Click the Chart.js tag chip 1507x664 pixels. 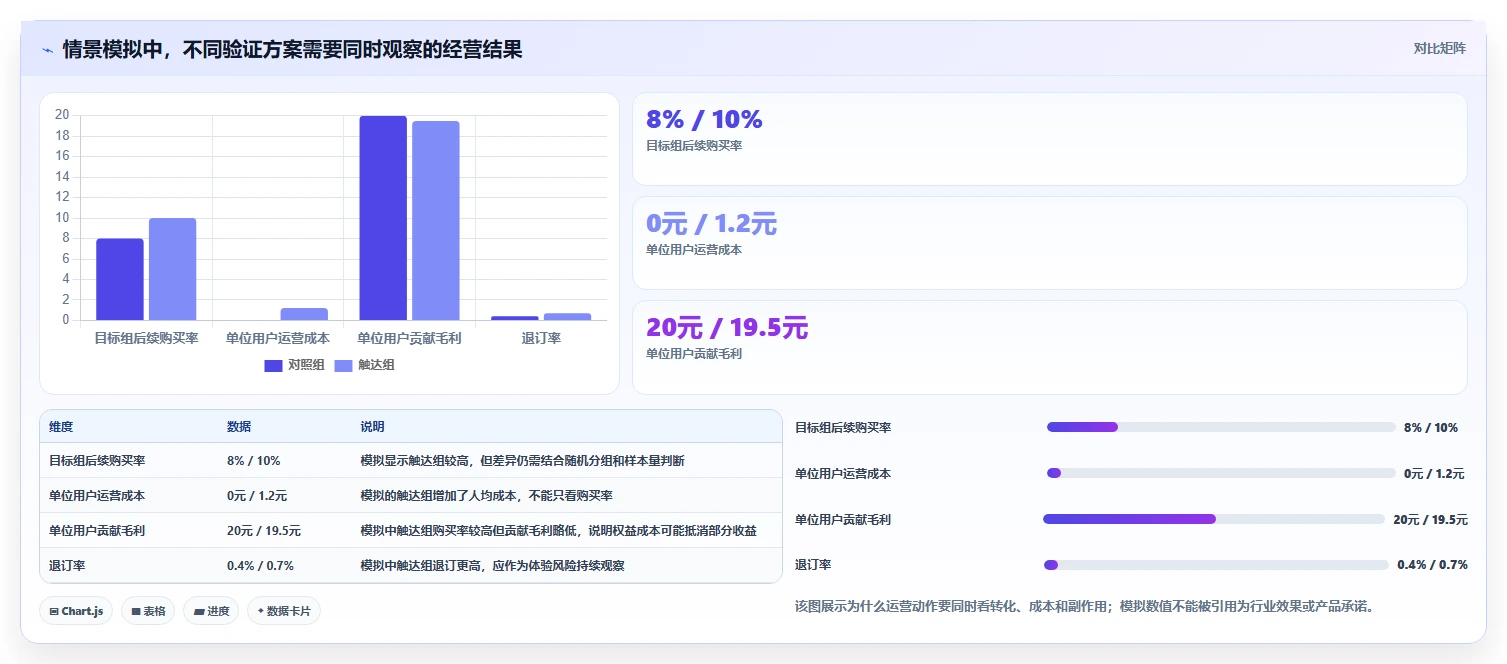pyautogui.click(x=76, y=611)
